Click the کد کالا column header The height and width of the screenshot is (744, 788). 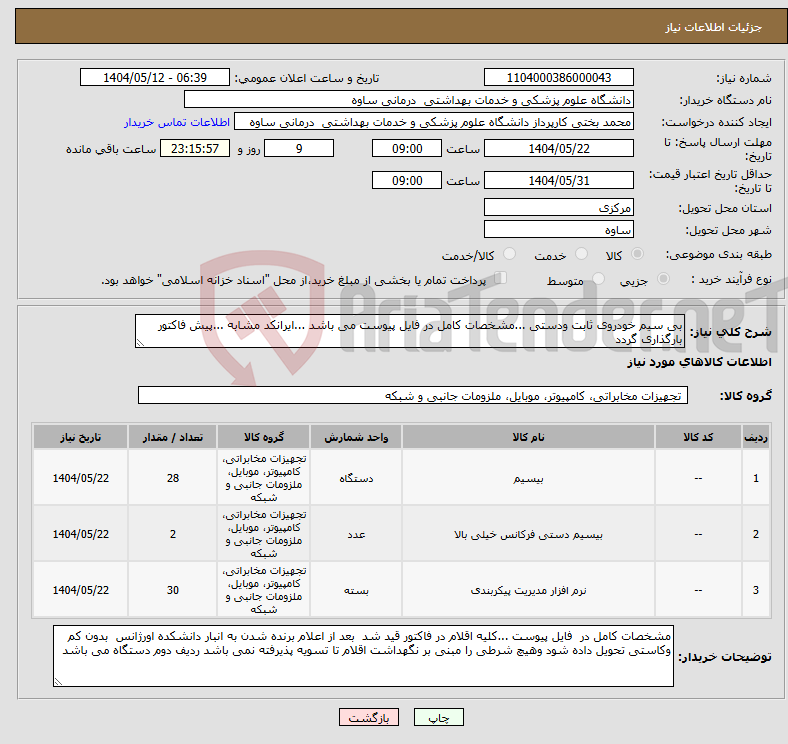(x=698, y=437)
